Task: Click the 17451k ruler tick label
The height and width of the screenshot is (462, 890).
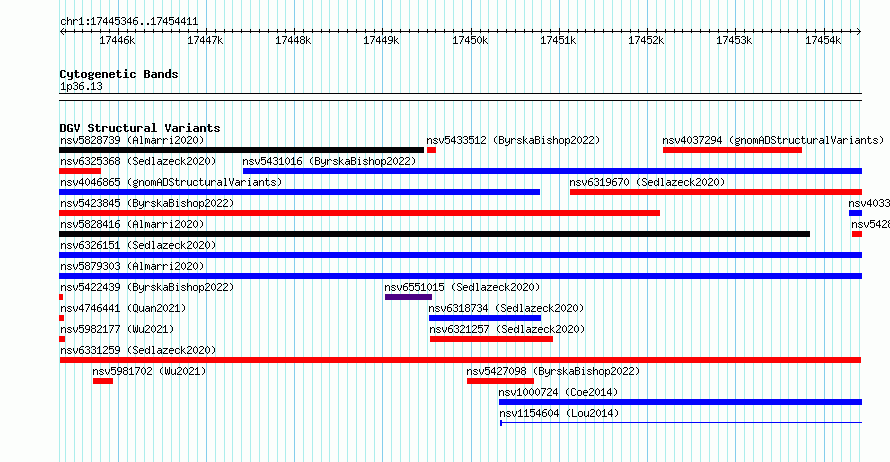Action: 558,40
